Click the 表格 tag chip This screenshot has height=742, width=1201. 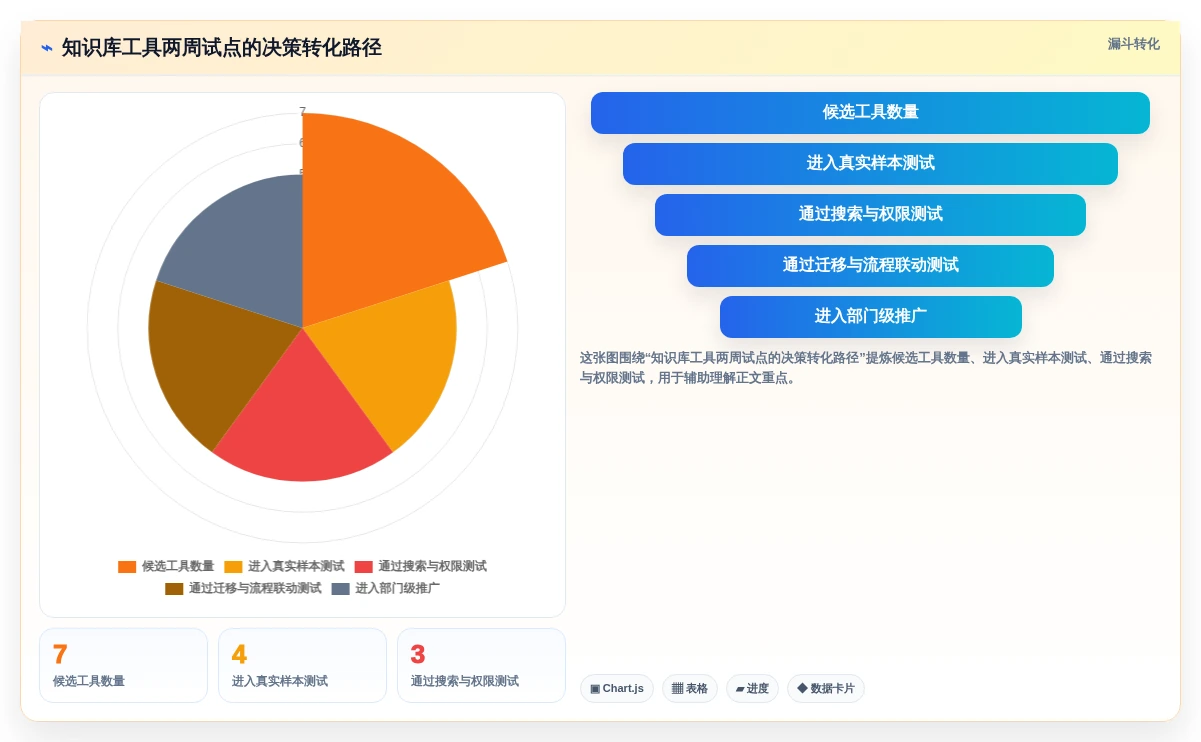pos(690,689)
